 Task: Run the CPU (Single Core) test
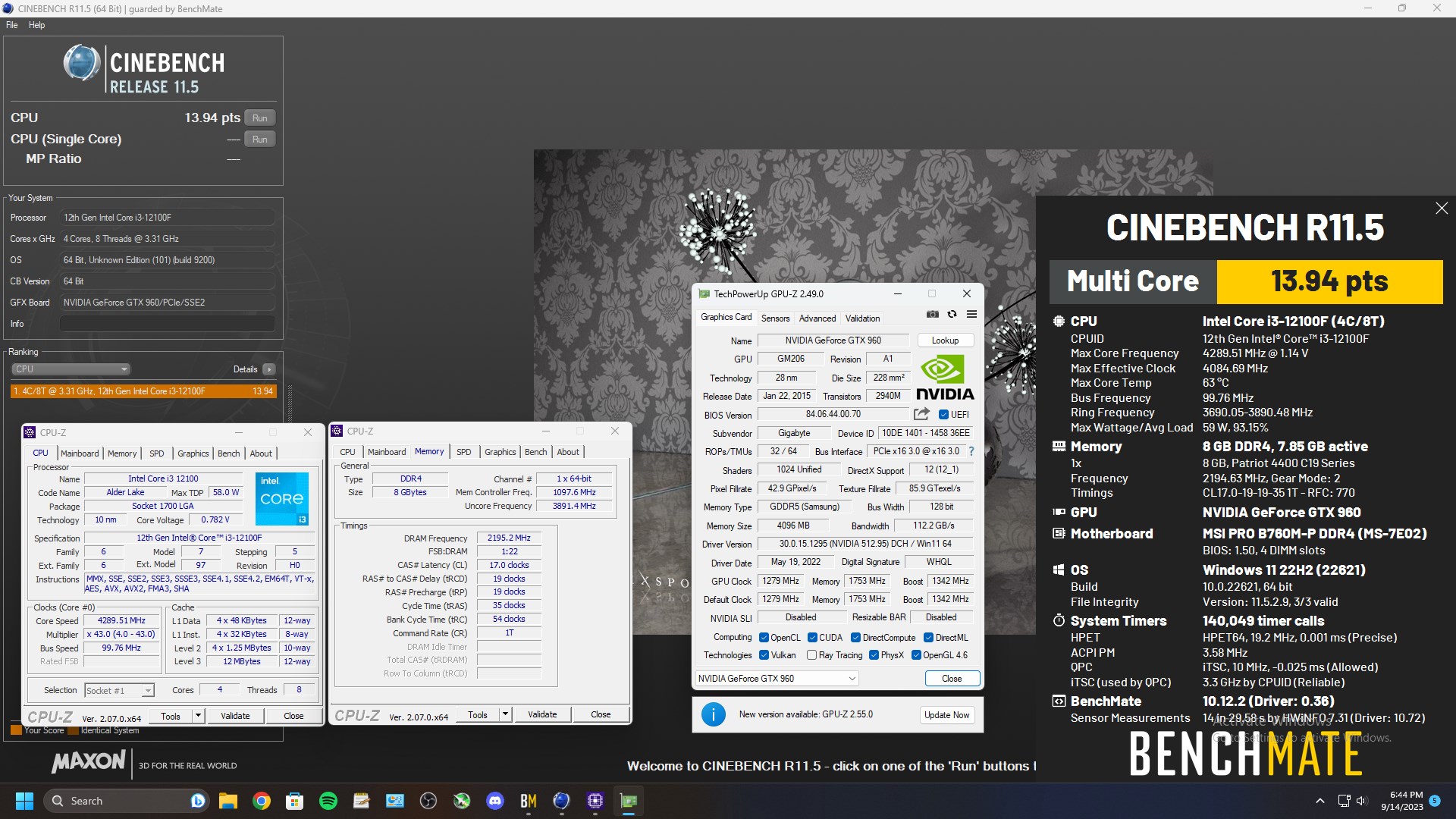[260, 140]
